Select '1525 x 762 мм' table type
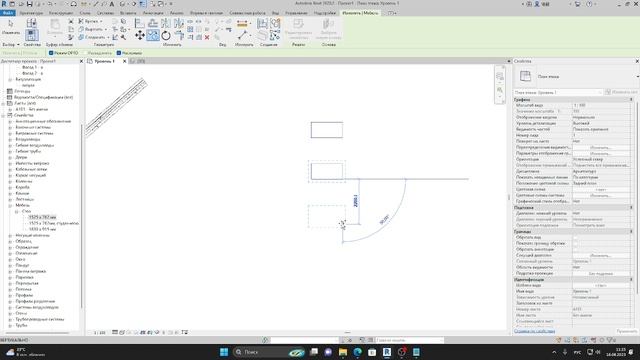 point(42,217)
